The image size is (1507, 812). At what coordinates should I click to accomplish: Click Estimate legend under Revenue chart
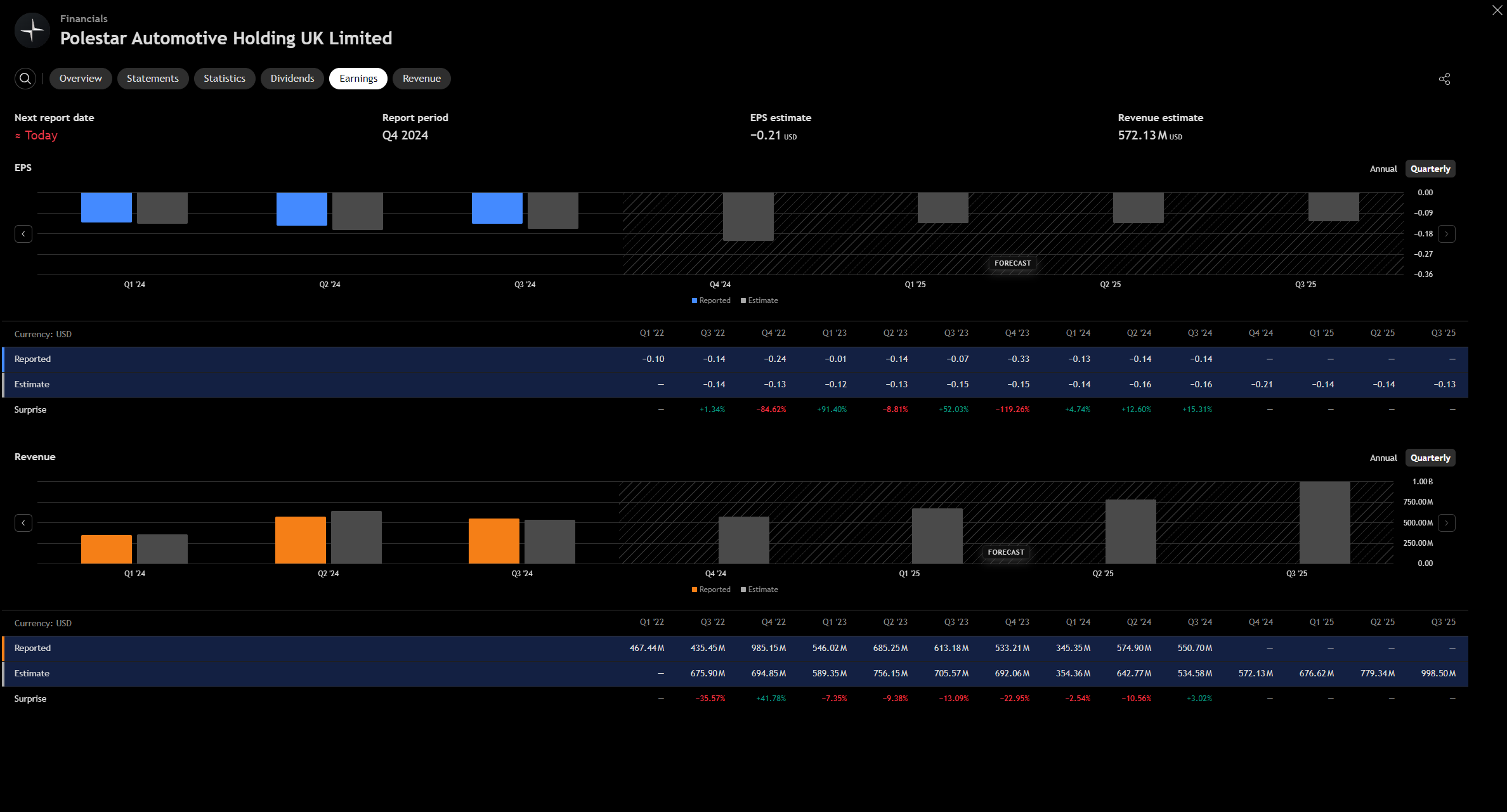[x=759, y=590]
